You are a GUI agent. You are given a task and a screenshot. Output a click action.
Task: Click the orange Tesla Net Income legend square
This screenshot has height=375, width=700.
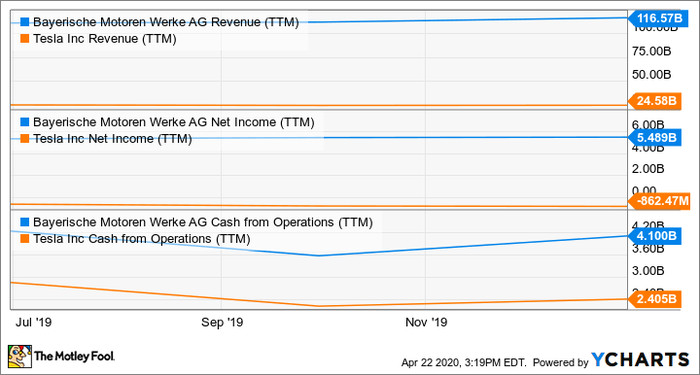point(25,139)
